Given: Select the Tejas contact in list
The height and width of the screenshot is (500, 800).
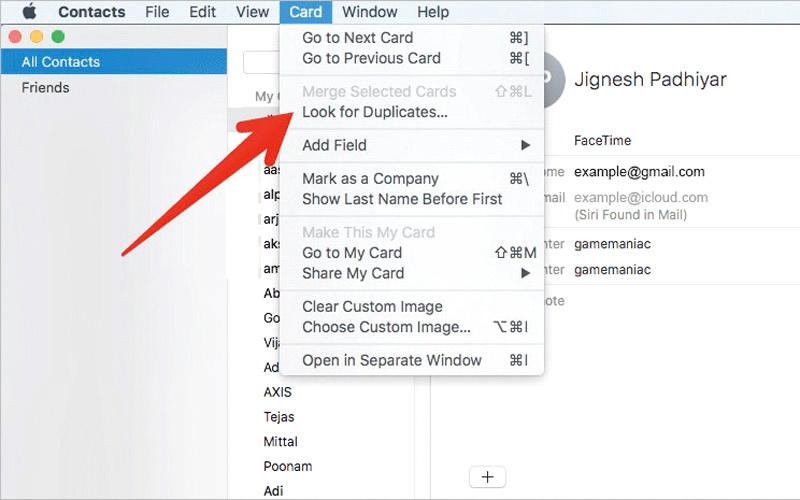Looking at the screenshot, I should point(279,417).
